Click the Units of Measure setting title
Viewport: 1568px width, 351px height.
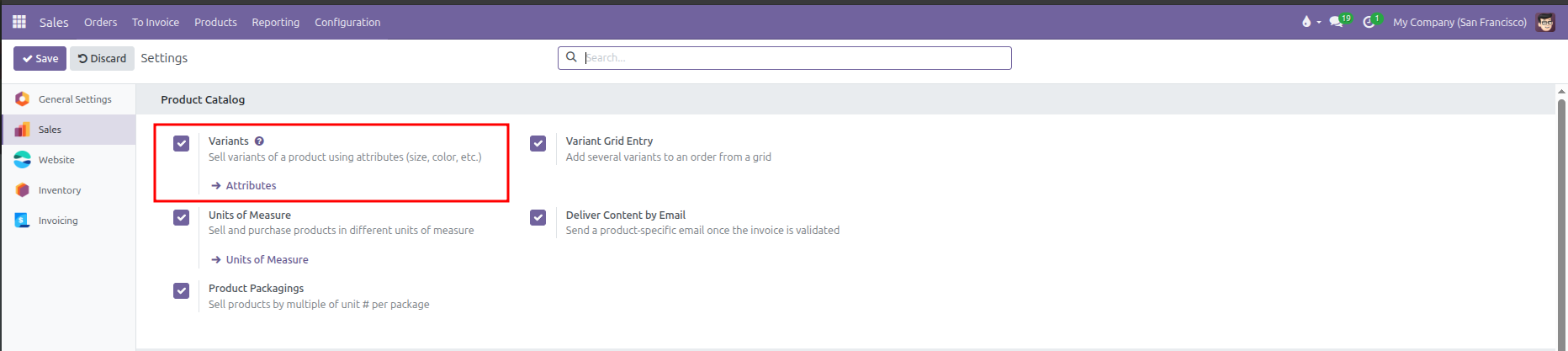(250, 215)
